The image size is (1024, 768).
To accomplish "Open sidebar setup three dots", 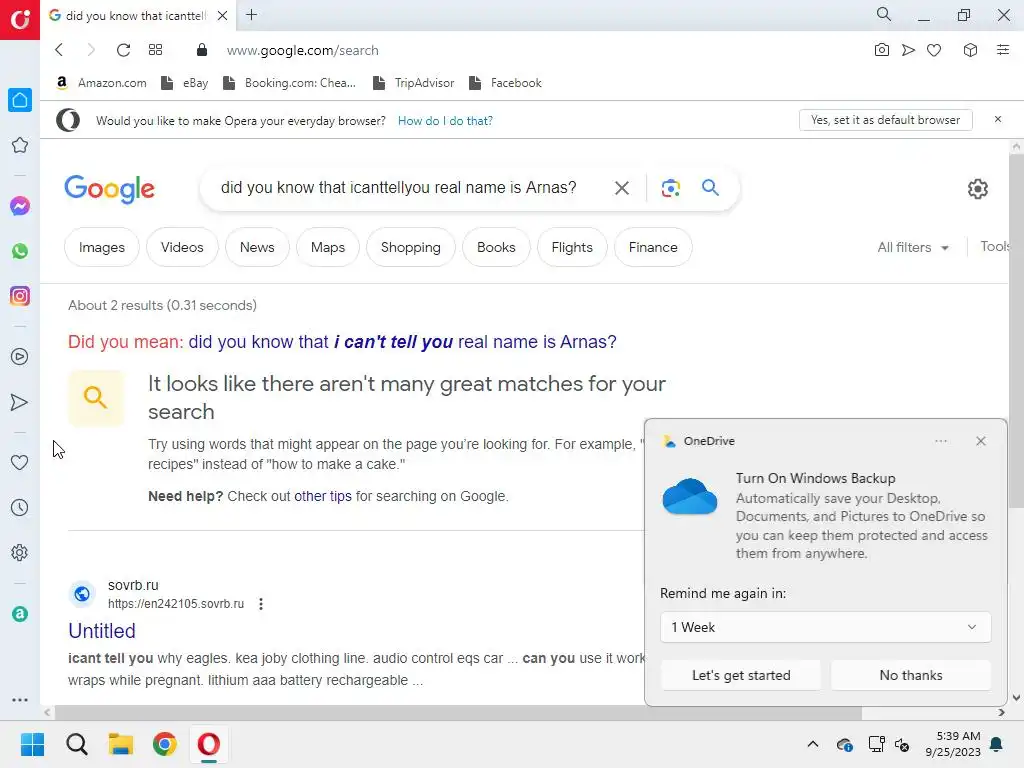I will click(20, 699).
